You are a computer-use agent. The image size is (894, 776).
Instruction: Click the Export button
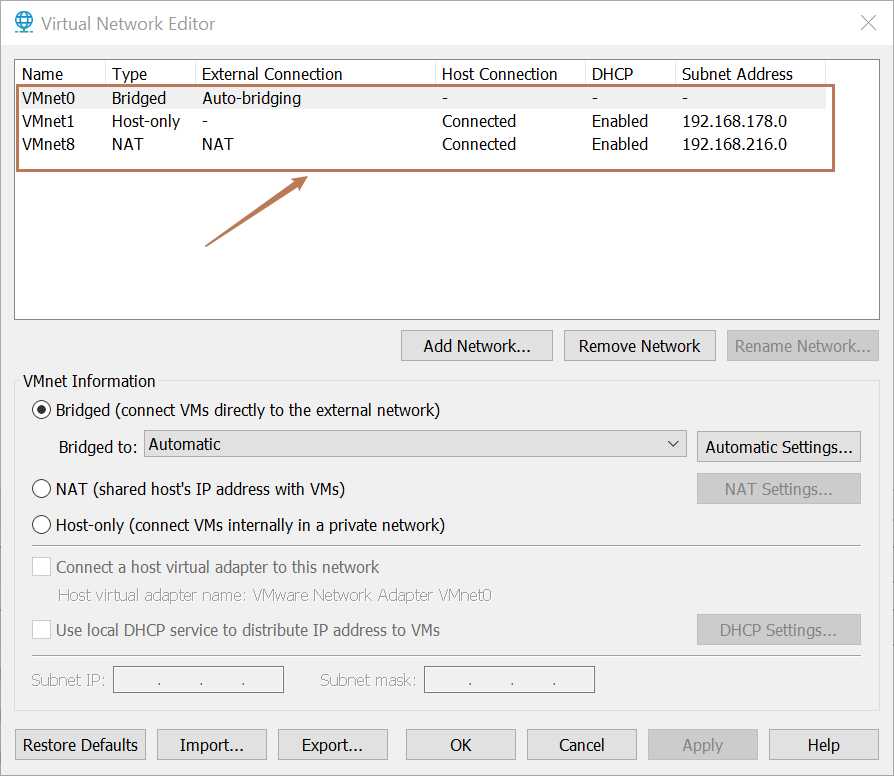(x=332, y=745)
